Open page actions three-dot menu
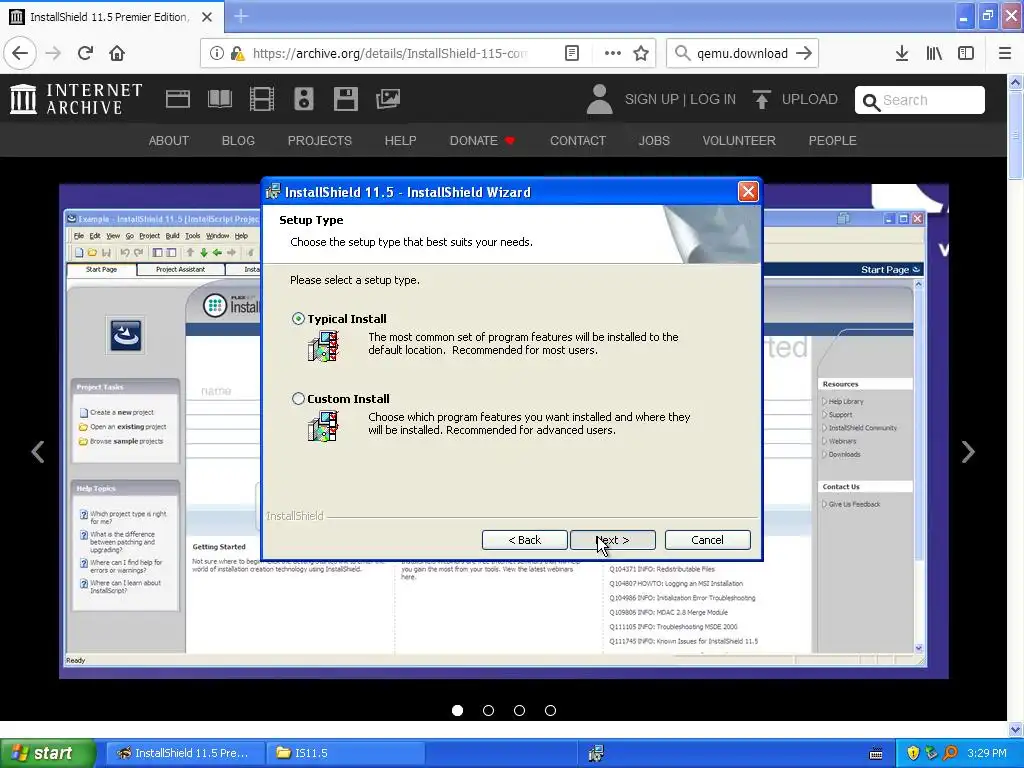 coord(613,53)
